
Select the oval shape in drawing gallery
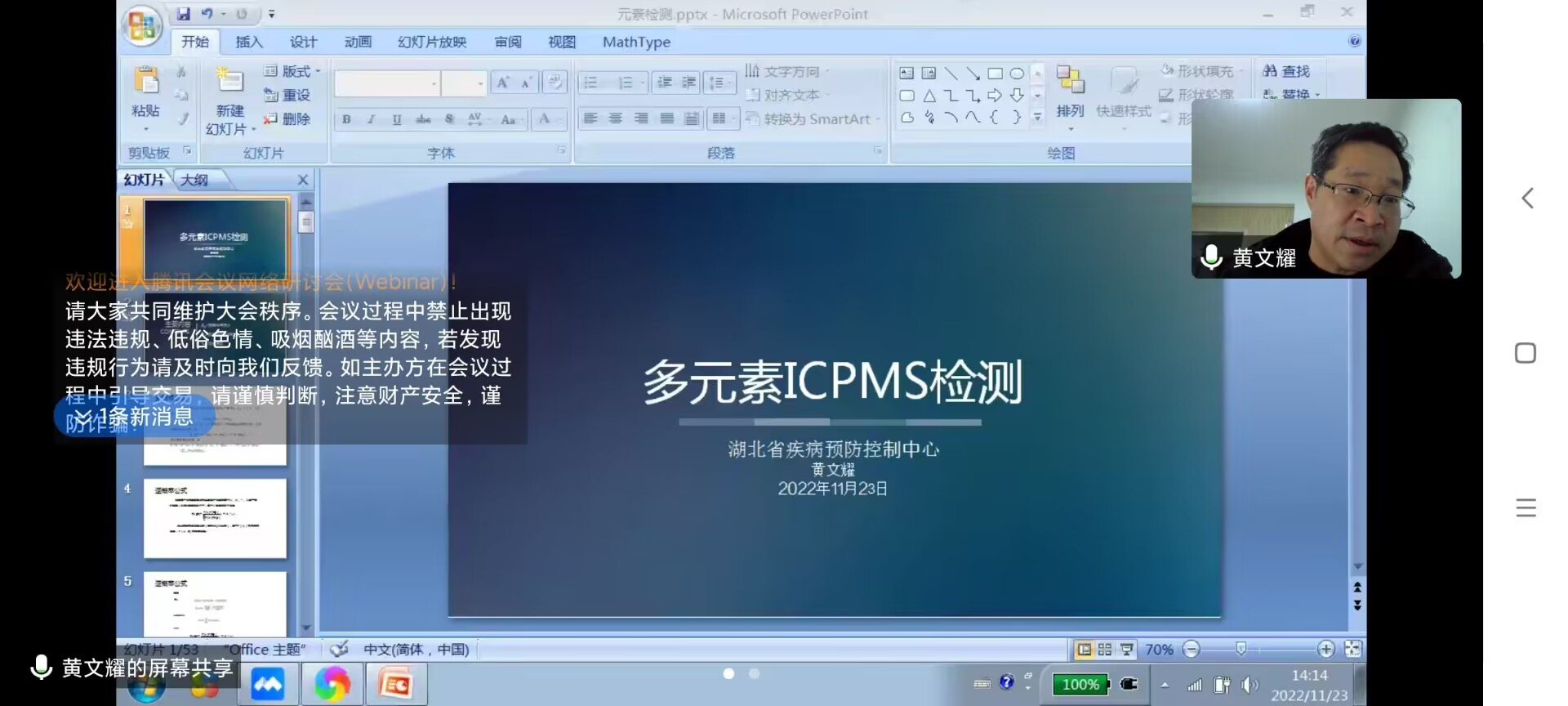coord(1017,74)
